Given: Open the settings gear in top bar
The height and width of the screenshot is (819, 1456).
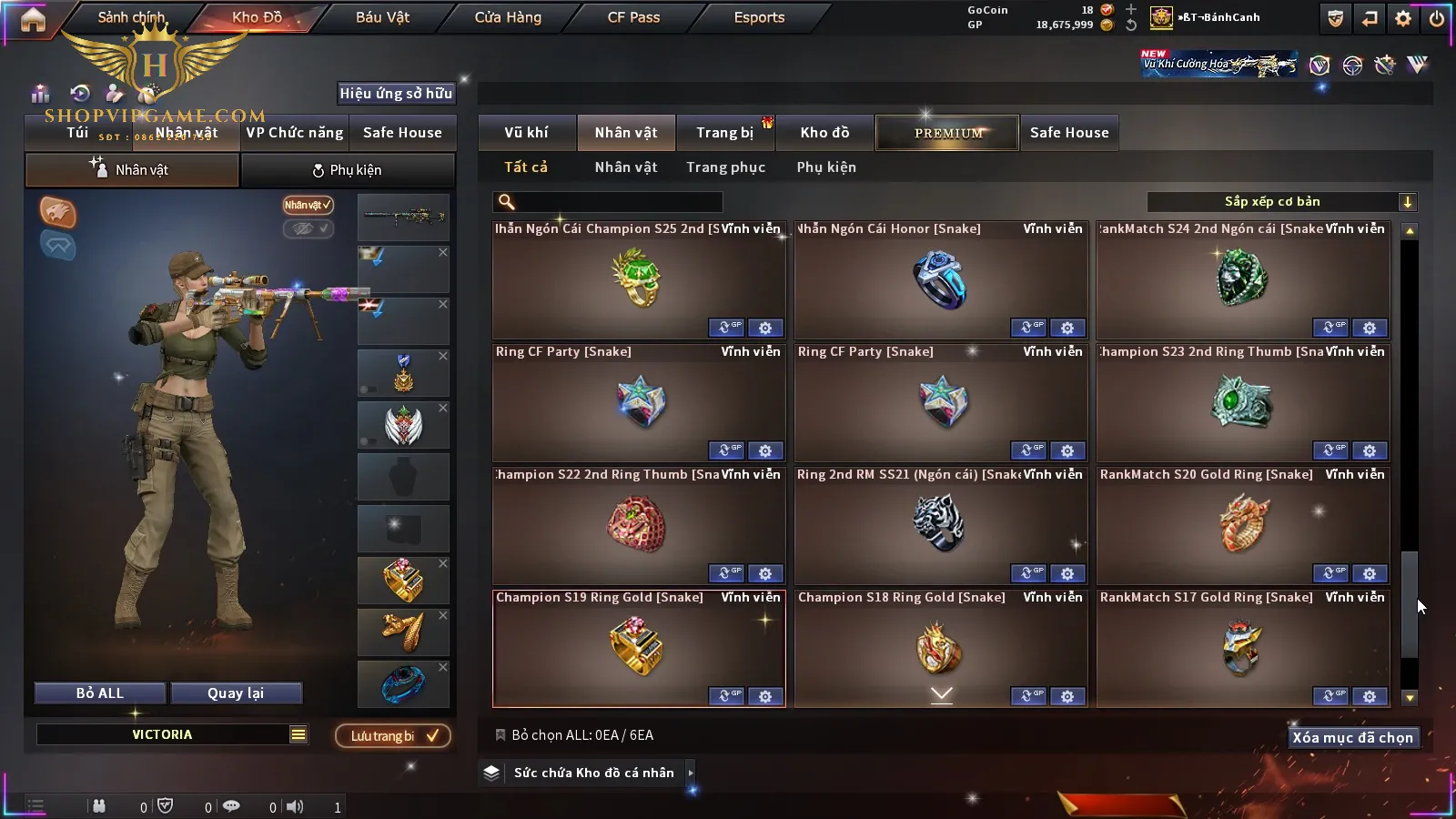Looking at the screenshot, I should [1403, 18].
